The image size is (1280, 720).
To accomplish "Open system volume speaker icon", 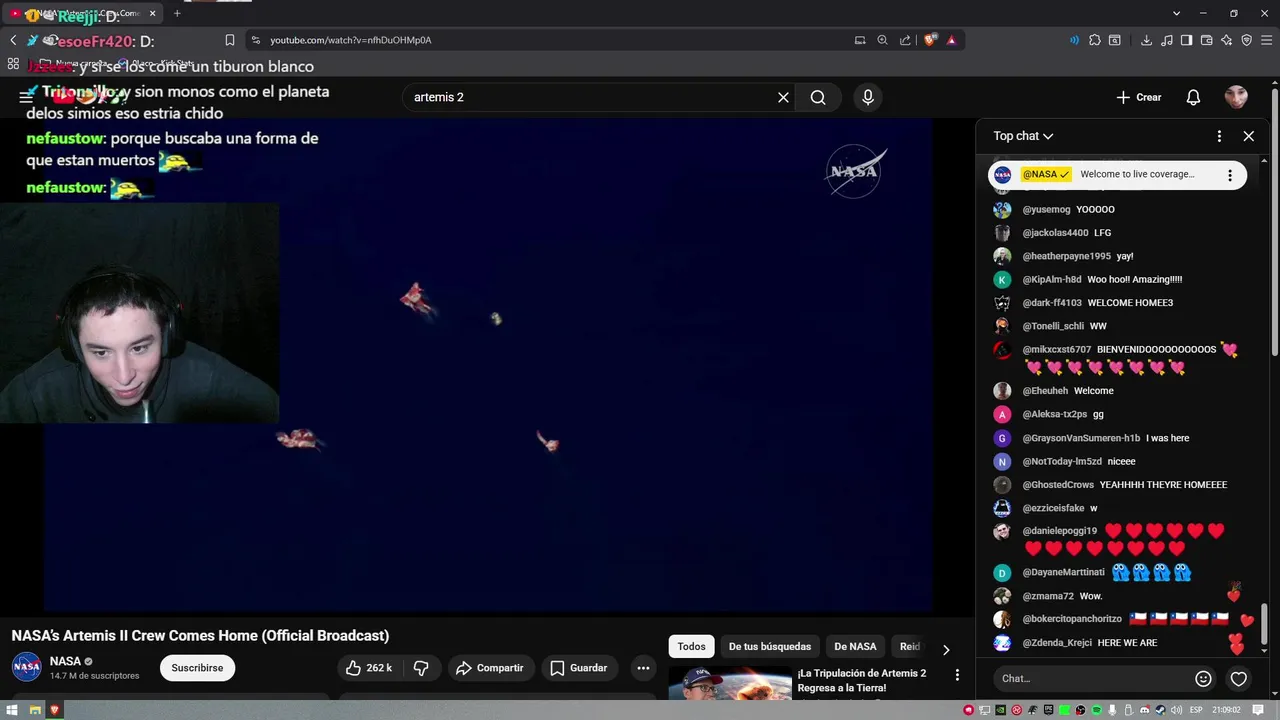I will [x=1176, y=710].
